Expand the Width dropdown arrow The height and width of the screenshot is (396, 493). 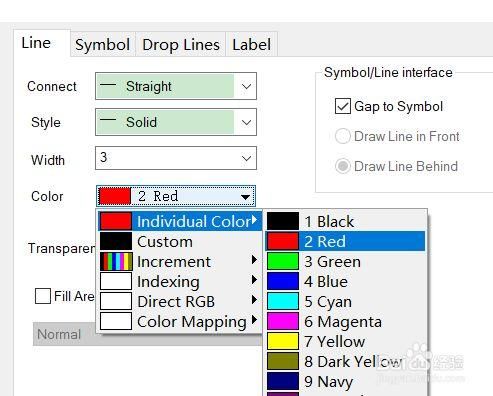(246, 158)
